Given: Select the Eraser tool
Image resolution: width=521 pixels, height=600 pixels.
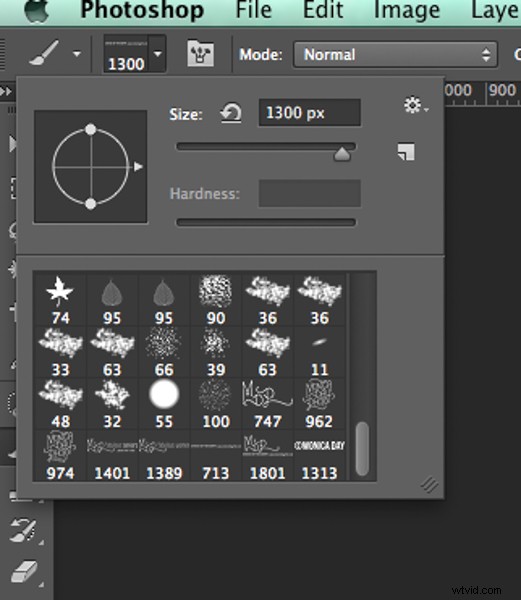Looking at the screenshot, I should (24, 572).
